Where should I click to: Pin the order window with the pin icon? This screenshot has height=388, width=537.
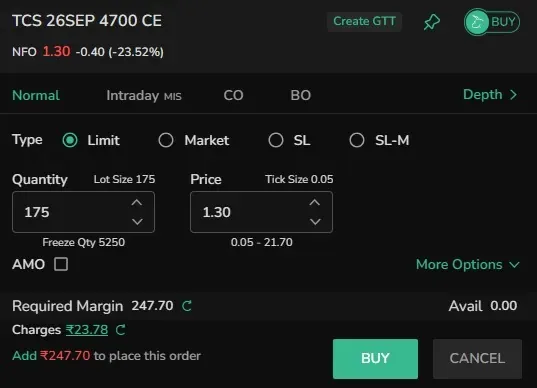432,22
